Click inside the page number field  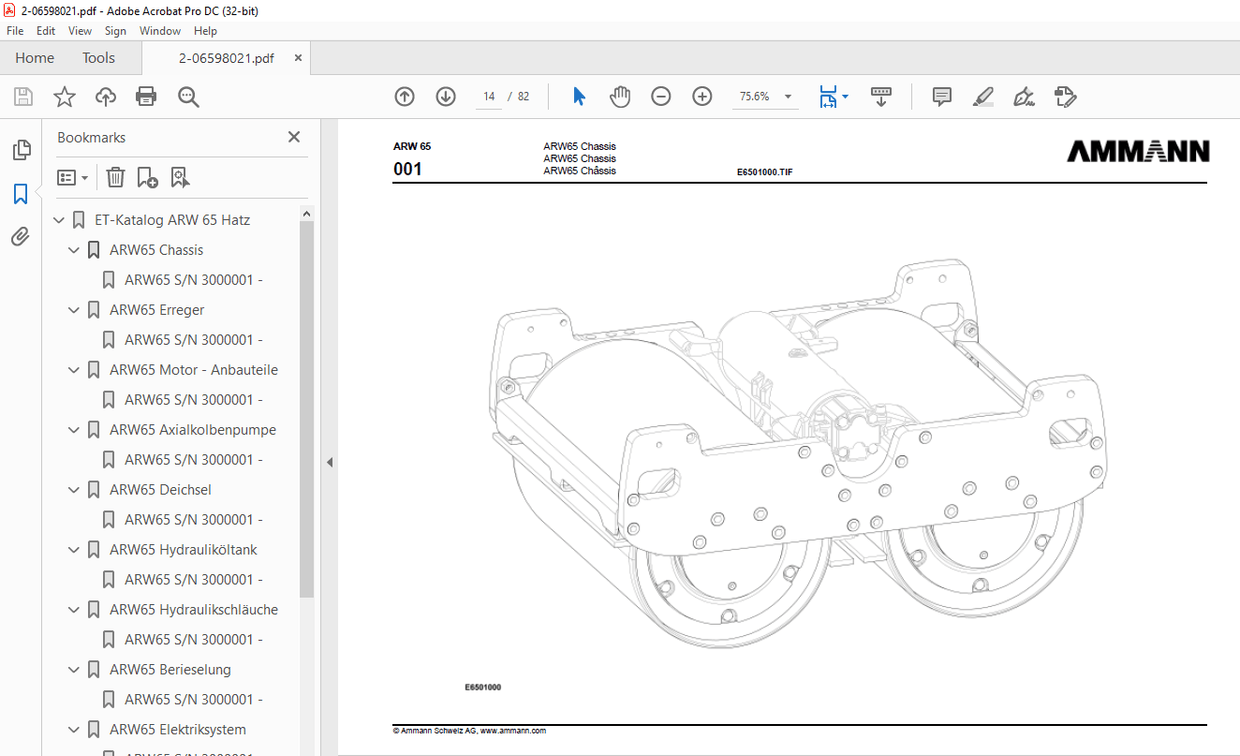click(488, 96)
